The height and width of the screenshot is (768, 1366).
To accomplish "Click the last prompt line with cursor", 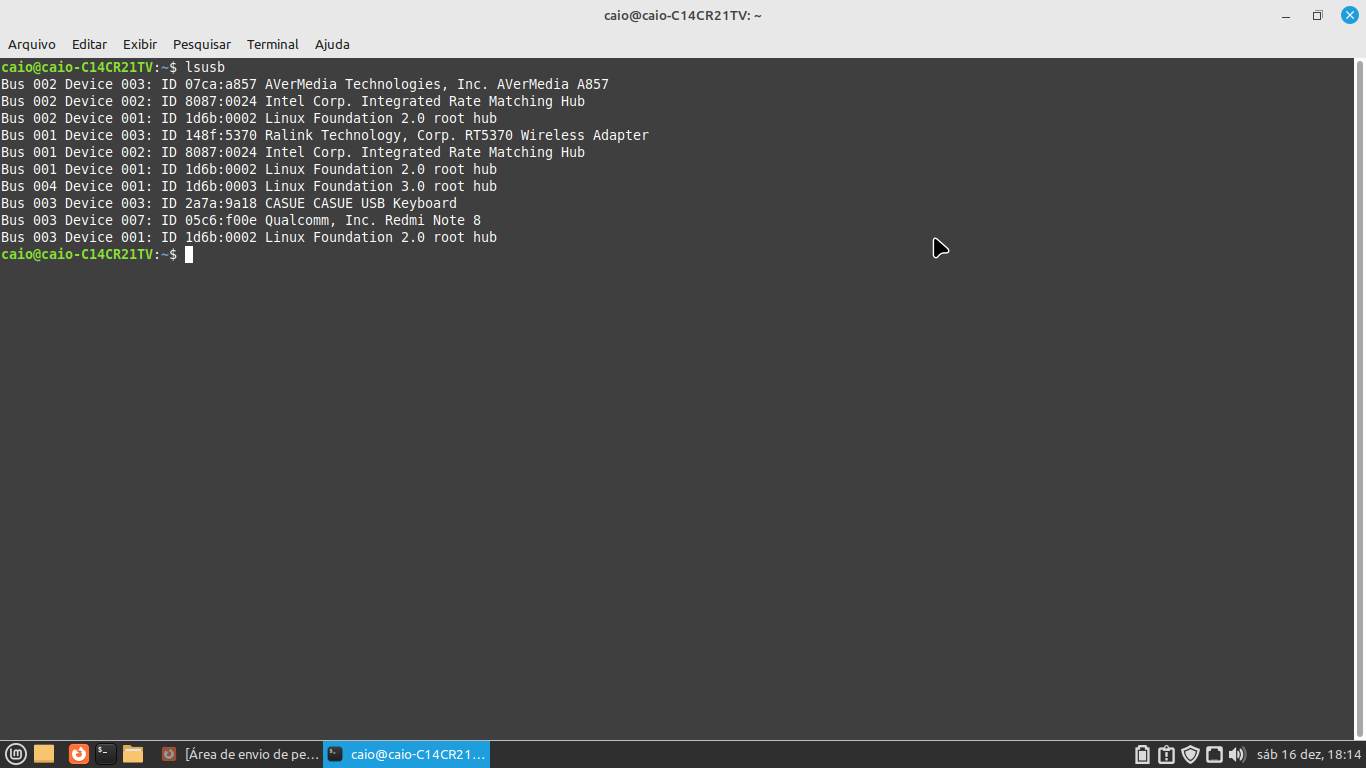I will point(97,254).
